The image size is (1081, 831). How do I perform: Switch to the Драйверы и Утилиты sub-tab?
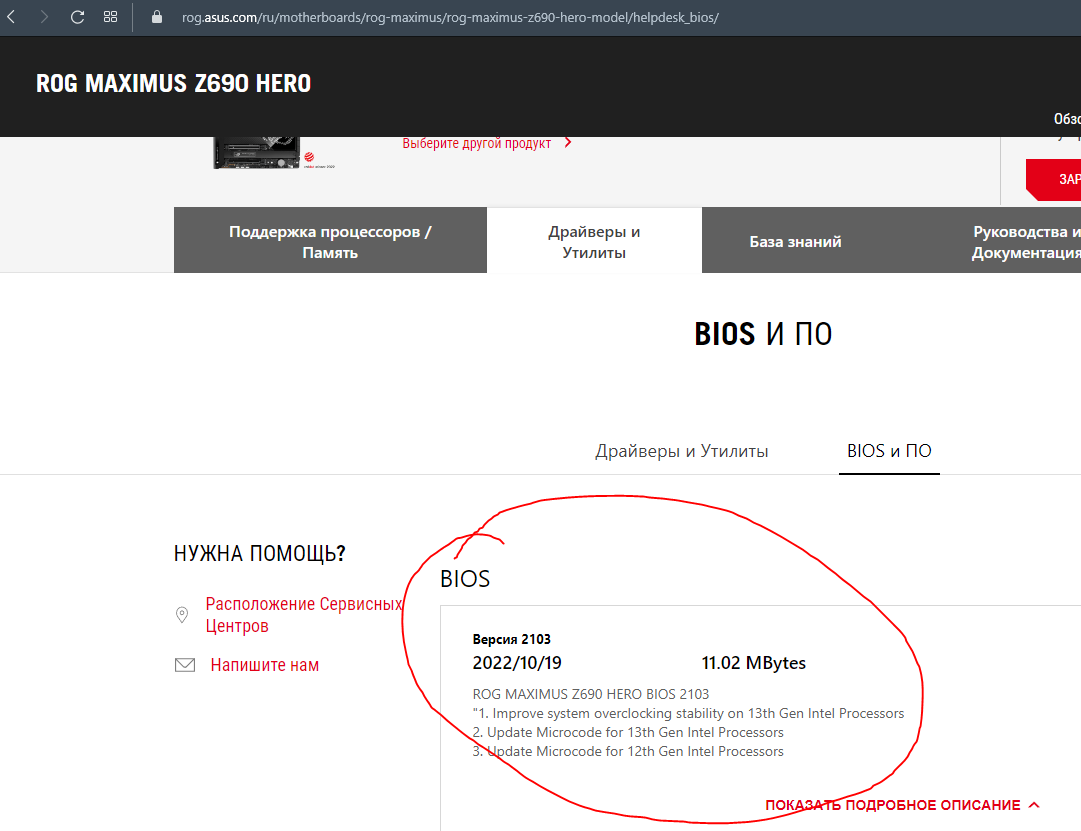pyautogui.click(x=681, y=451)
